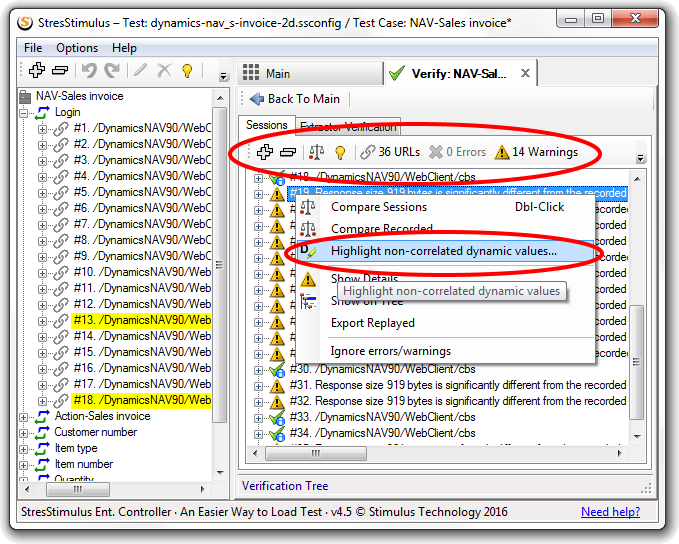The image size is (679, 544).
Task: Click the left tree vertical scrollbar
Action: tap(220, 265)
